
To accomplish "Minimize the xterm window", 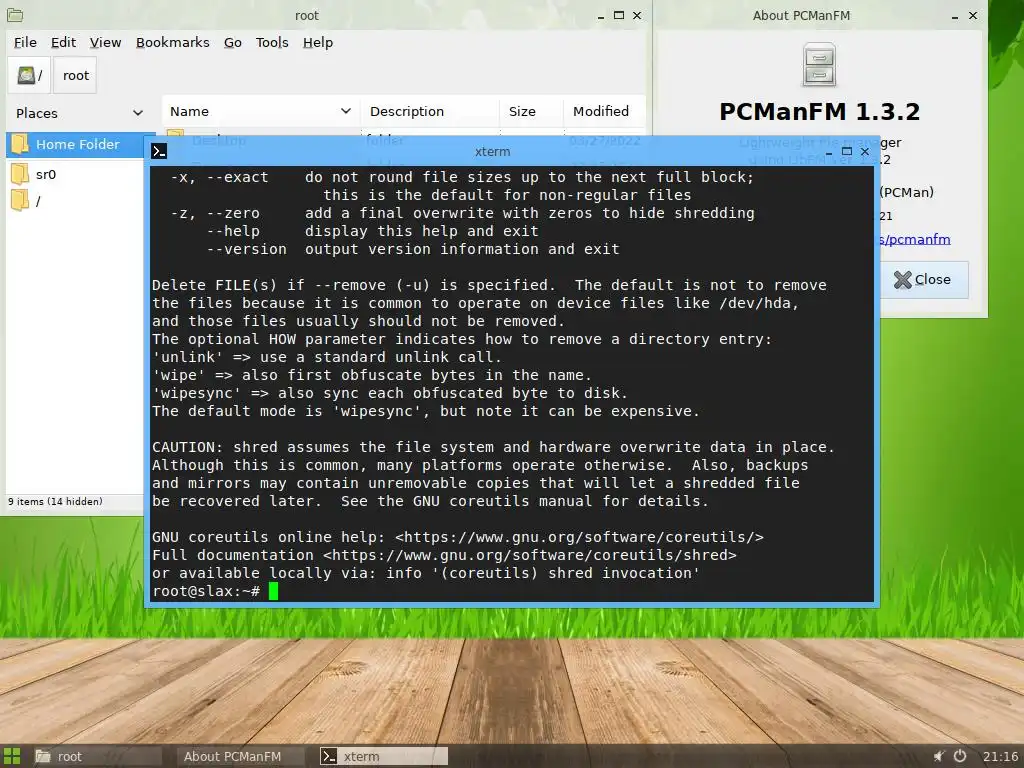I will [829, 152].
